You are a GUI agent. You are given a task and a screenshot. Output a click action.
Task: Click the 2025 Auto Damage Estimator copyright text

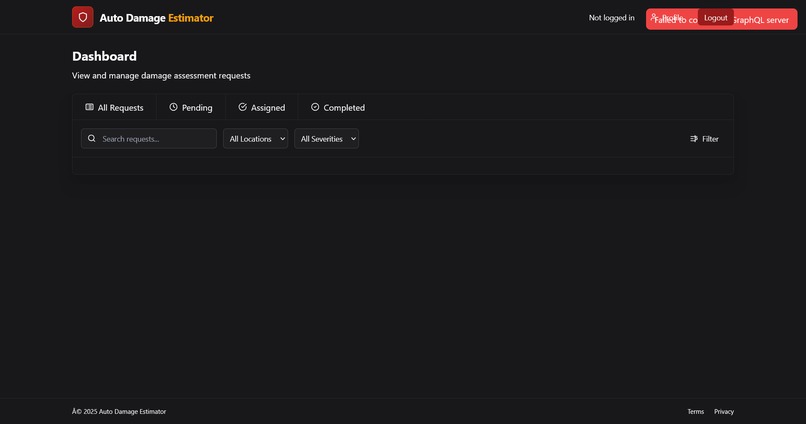coord(119,411)
